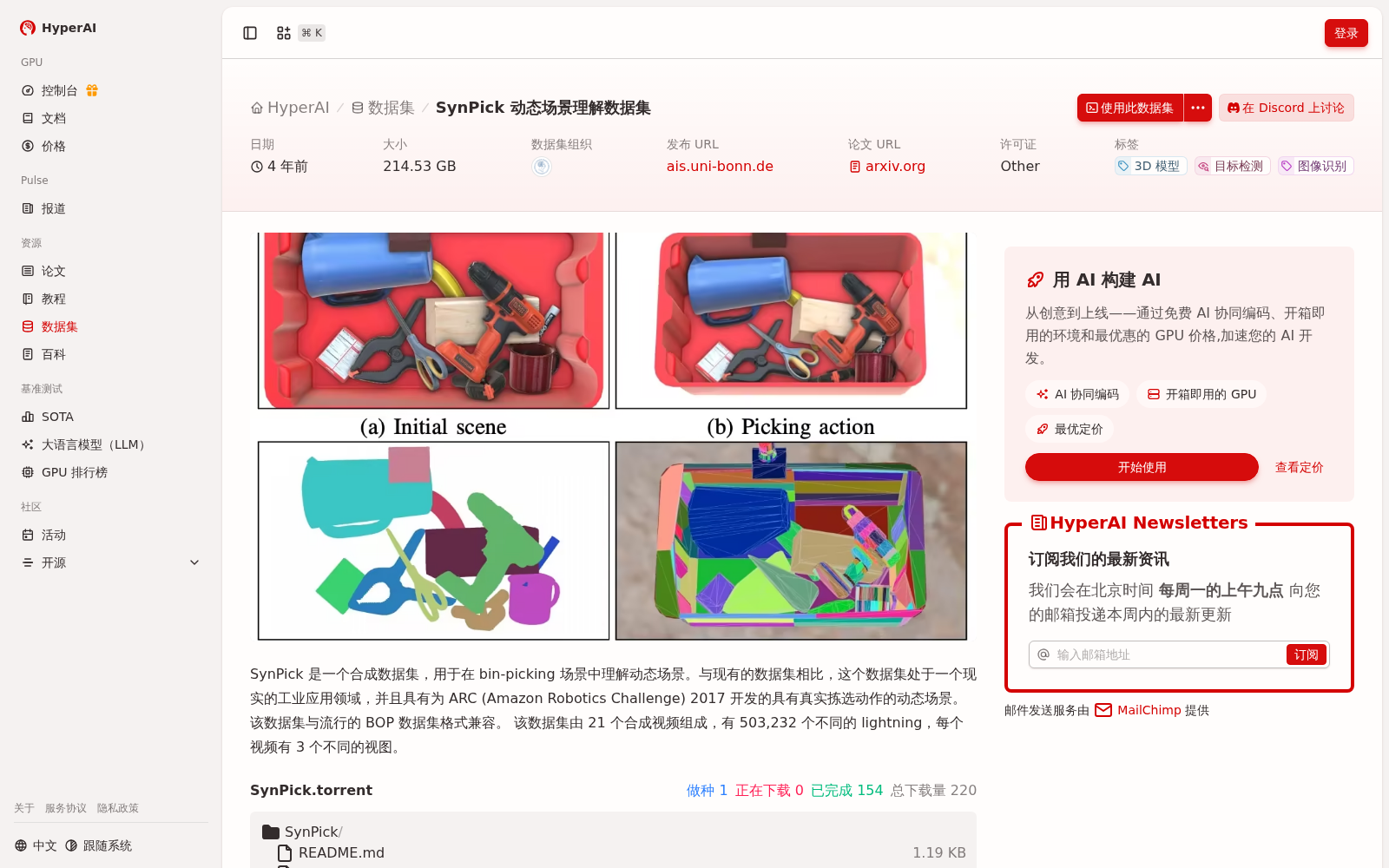Image resolution: width=1389 pixels, height=868 pixels.
Task: Go to 数据集 breadcrumb link
Action: 383,108
